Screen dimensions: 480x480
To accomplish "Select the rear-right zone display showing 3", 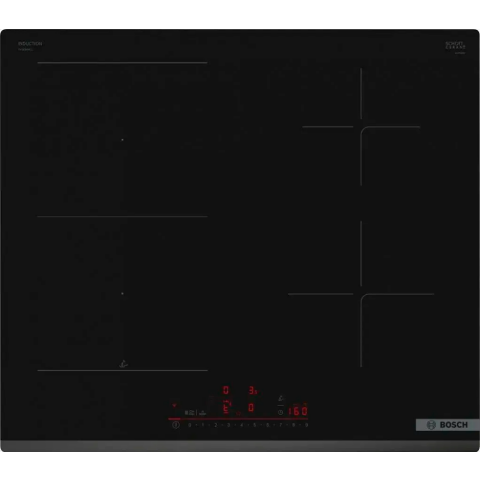I will pos(253,390).
